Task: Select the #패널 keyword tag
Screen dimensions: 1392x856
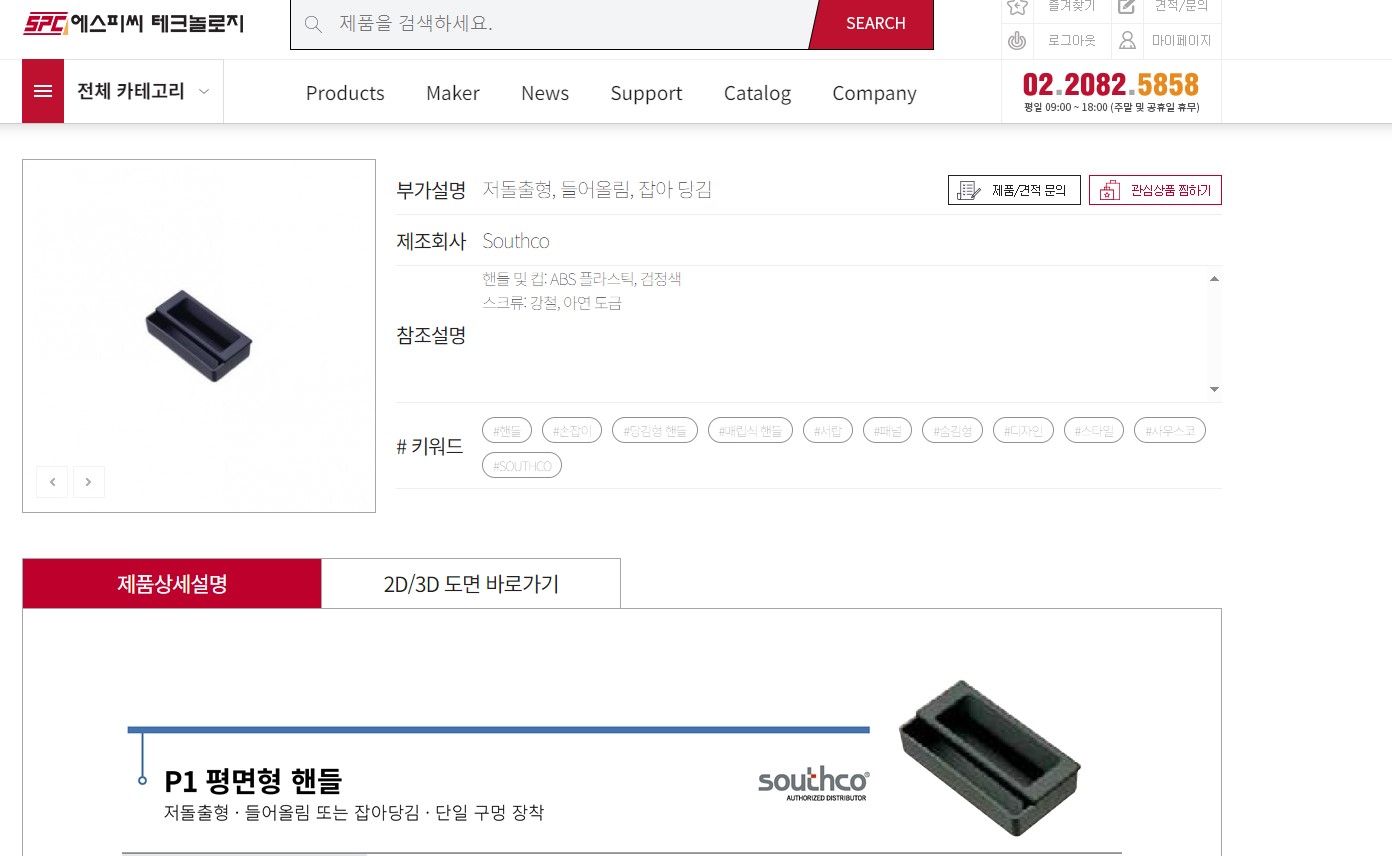Action: click(x=887, y=431)
